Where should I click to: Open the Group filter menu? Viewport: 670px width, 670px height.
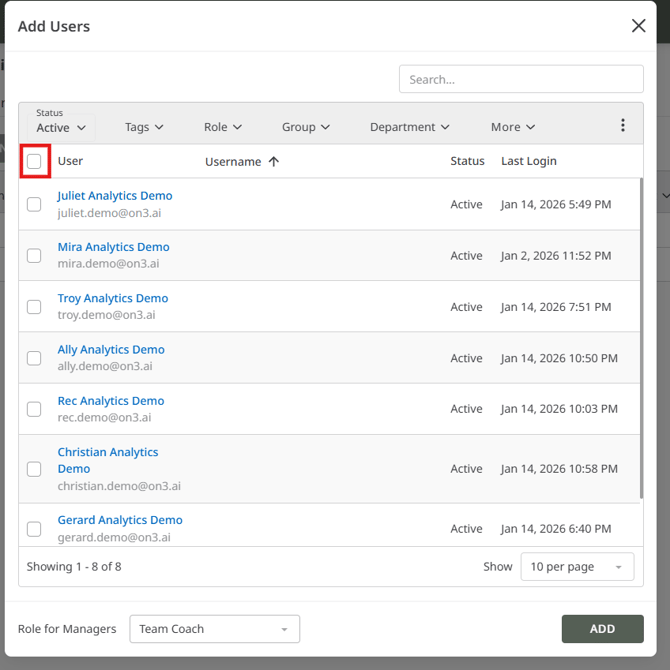pos(305,127)
